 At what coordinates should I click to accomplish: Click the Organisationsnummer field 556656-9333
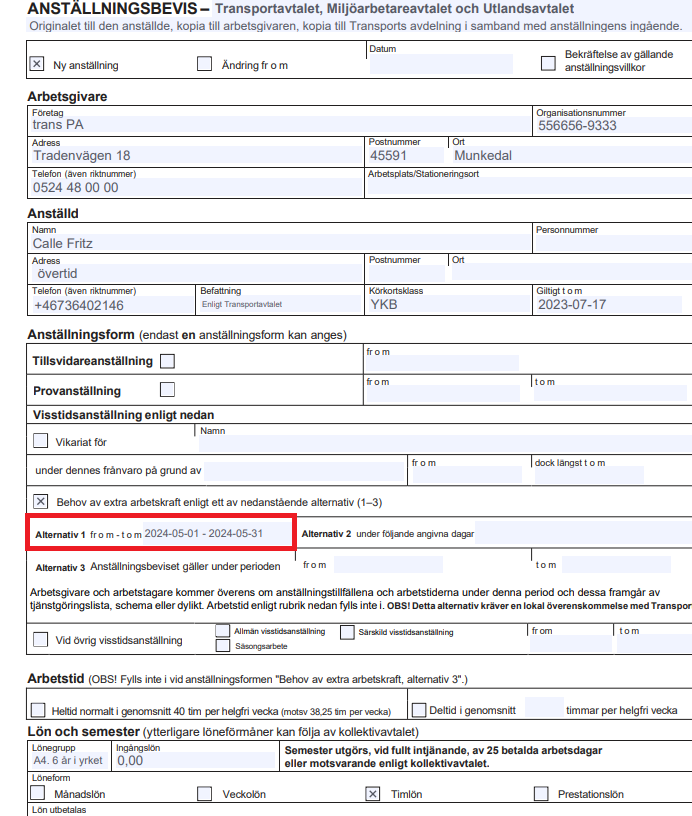pyautogui.click(x=614, y=125)
